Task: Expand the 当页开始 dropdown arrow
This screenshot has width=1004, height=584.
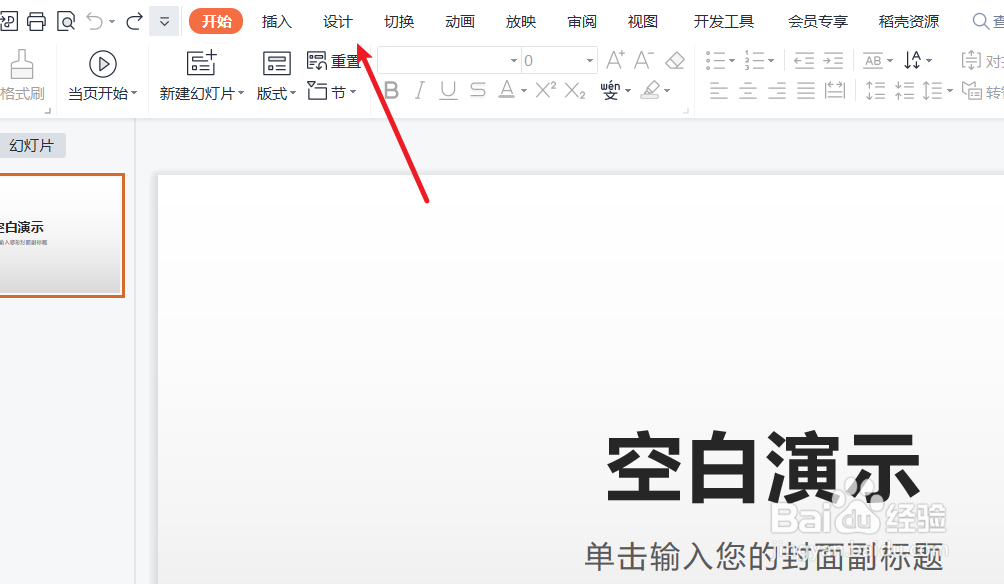Action: coord(134,93)
